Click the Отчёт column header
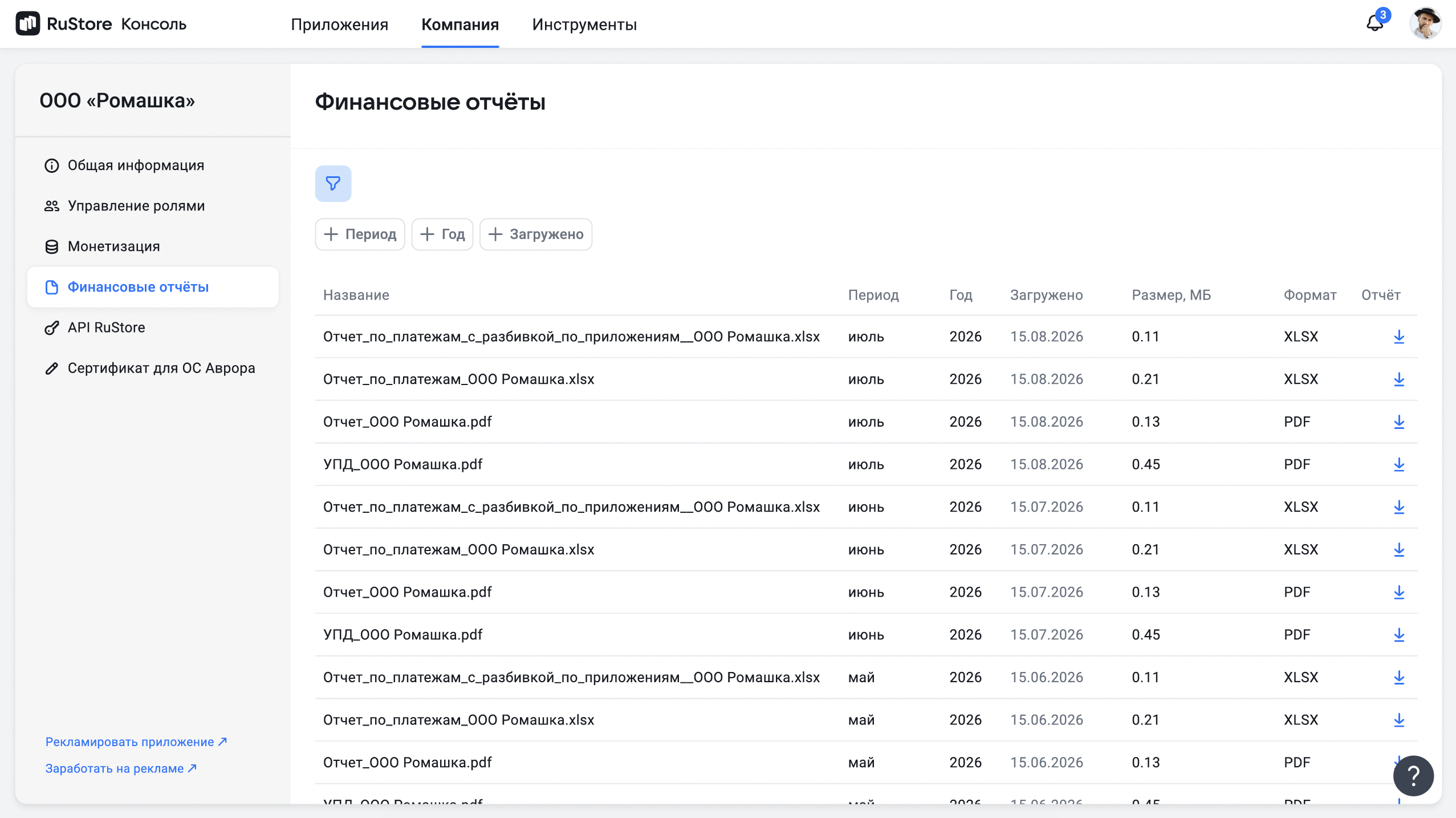Viewport: 1456px width, 818px height. click(1381, 295)
